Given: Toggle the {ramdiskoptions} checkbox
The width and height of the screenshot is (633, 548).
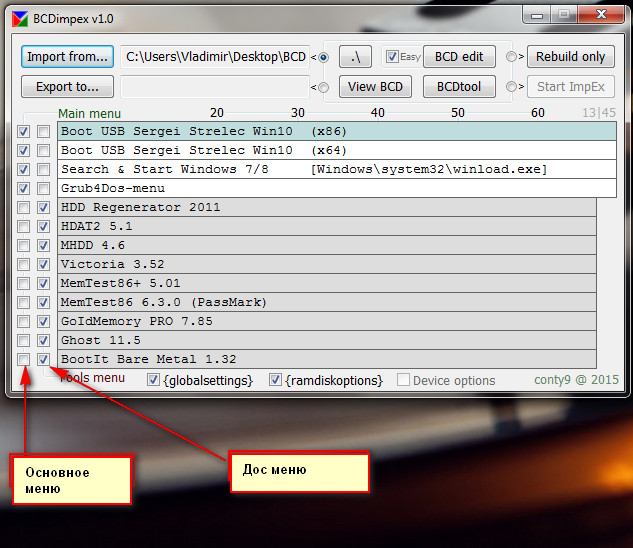Looking at the screenshot, I should point(275,380).
